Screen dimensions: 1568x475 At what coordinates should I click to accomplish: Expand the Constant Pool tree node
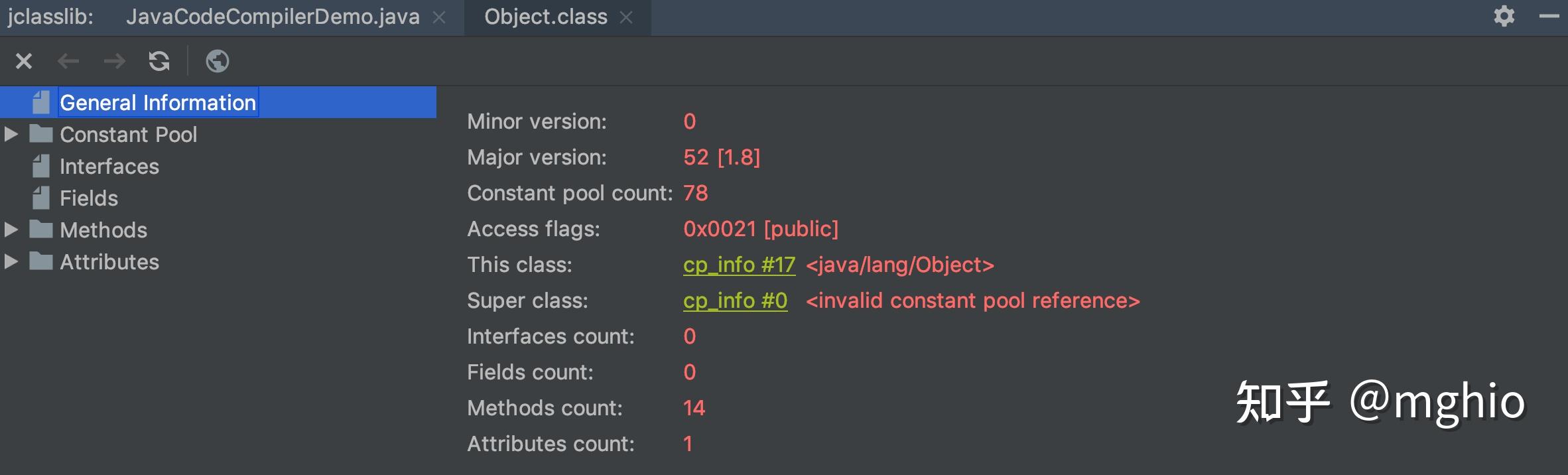(x=11, y=135)
